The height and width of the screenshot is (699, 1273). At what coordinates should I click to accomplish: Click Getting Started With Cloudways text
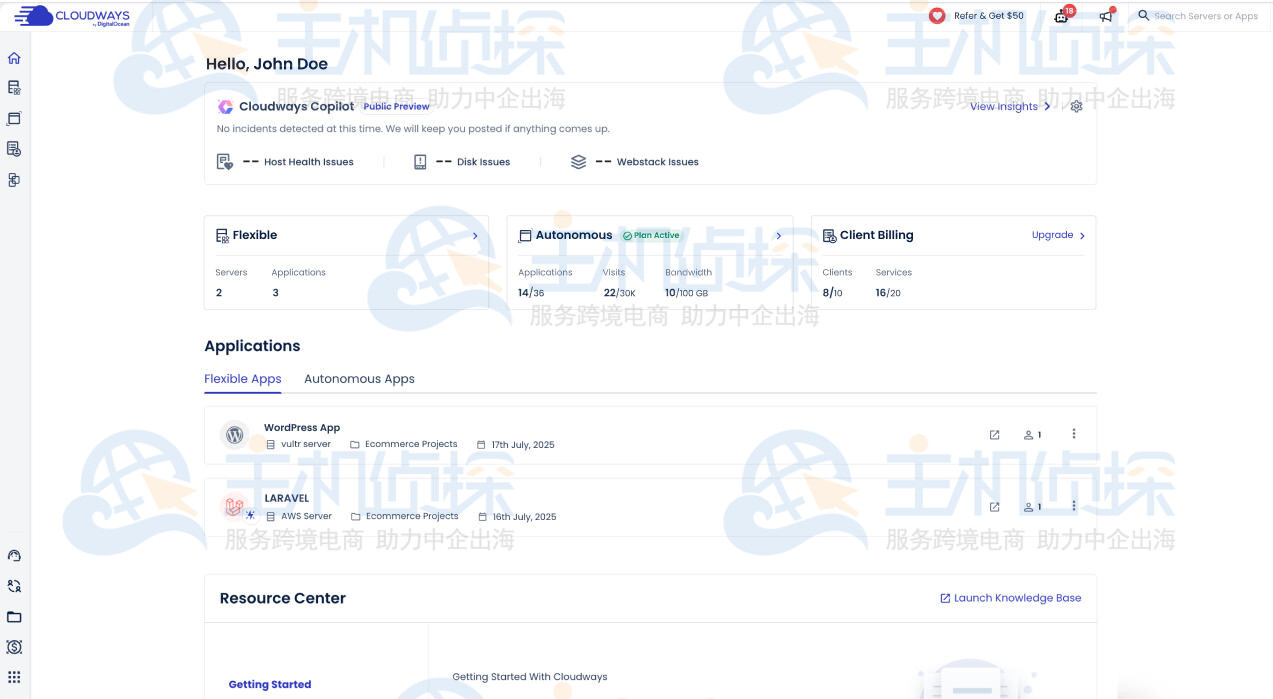530,677
